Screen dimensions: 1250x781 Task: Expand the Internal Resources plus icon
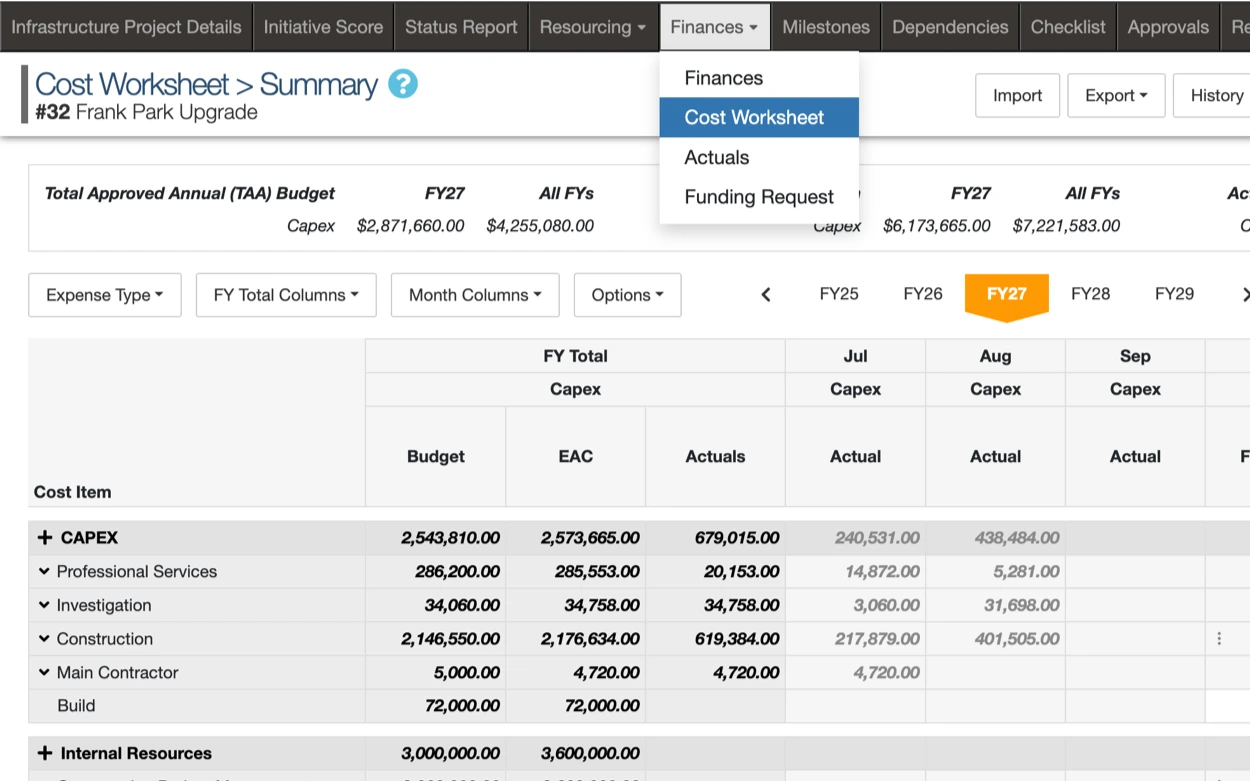44,753
